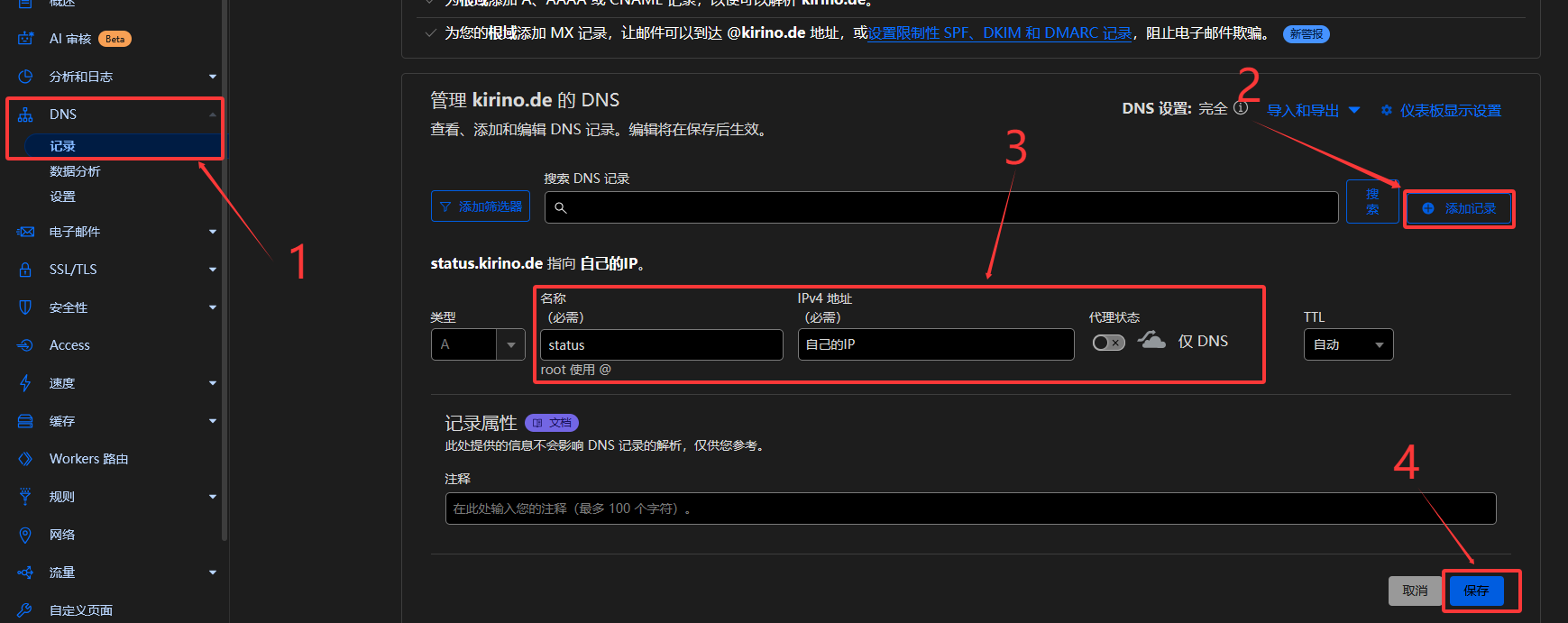Click the SSL/TLS lock icon
This screenshot has width=1568, height=623.
25,270
